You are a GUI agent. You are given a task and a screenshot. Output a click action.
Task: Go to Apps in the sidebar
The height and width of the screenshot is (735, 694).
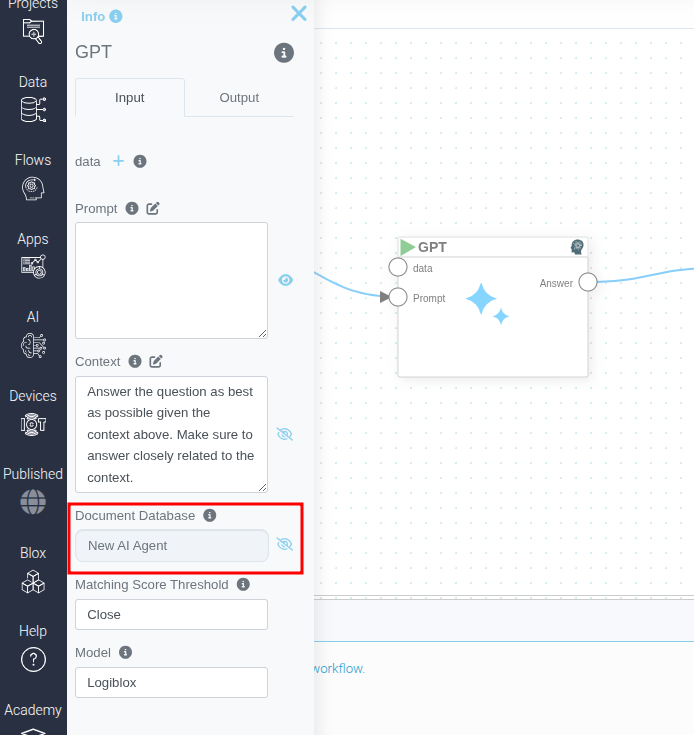click(x=33, y=256)
